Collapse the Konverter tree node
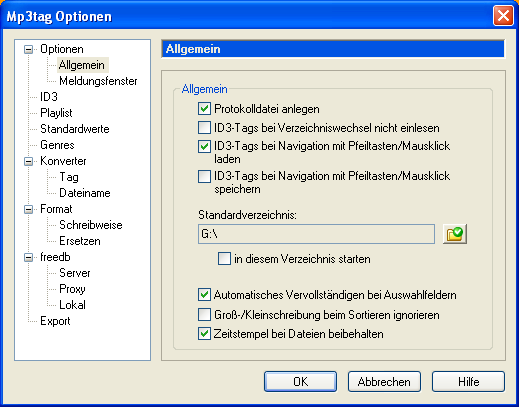The height and width of the screenshot is (407, 519). (x=29, y=161)
